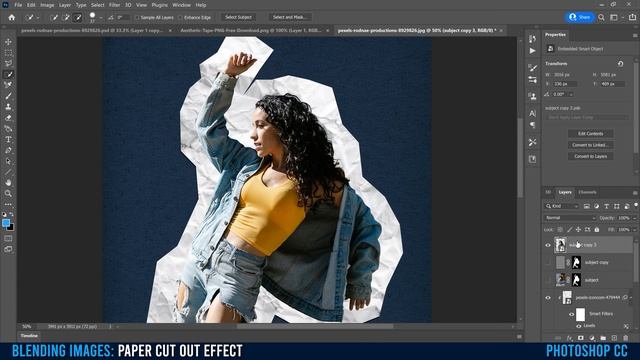Choose Subtract from selection brush mode
The width and height of the screenshot is (640, 360).
tap(78, 18)
